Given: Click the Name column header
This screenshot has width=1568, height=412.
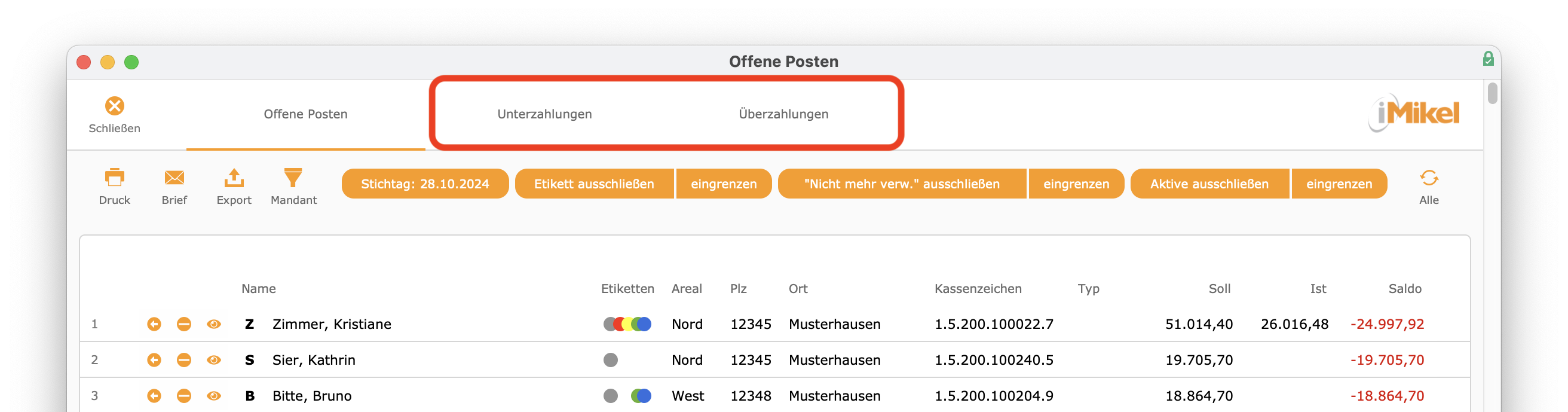Looking at the screenshot, I should click(259, 289).
